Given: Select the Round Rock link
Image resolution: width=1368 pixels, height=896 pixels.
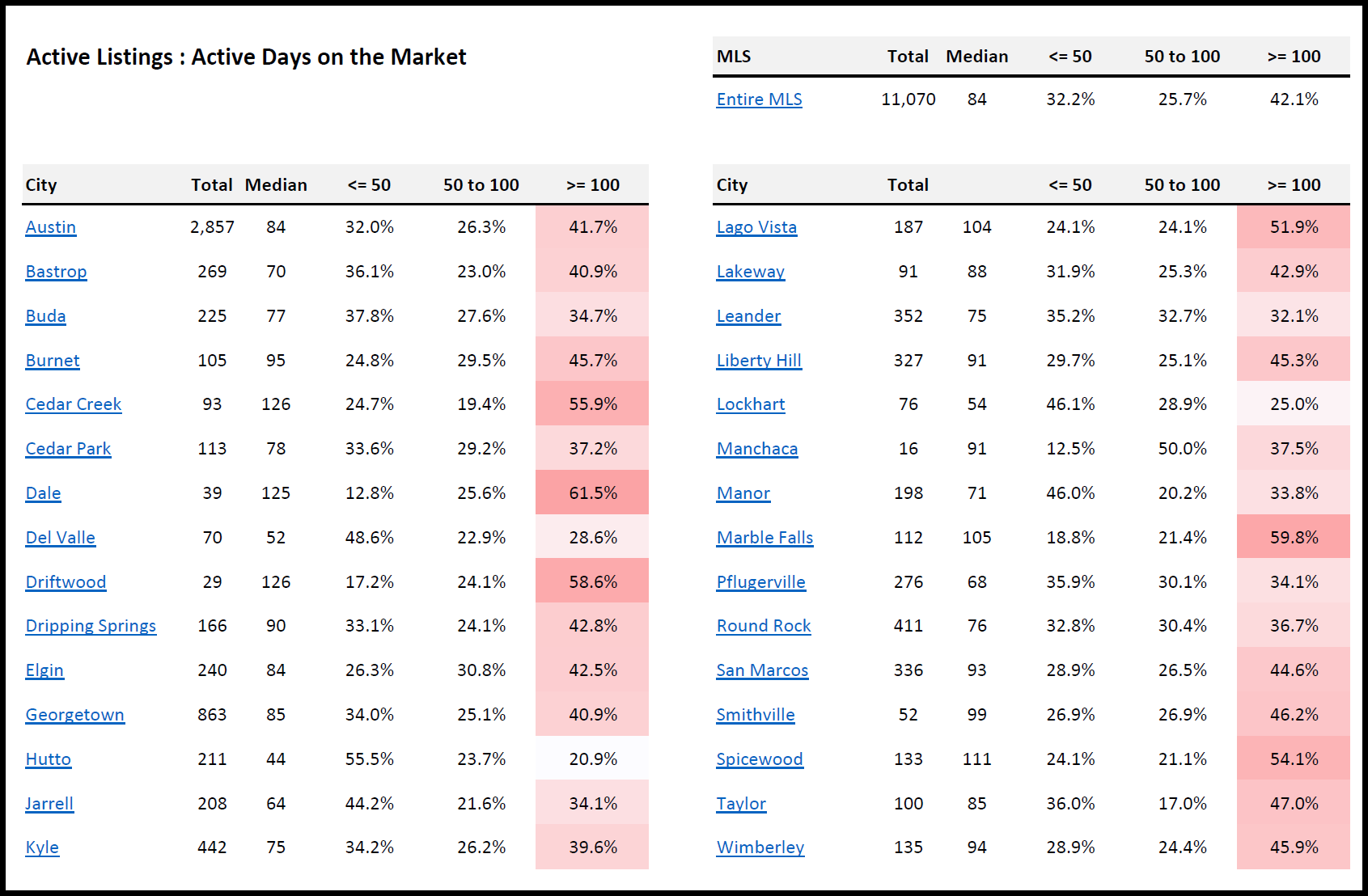Looking at the screenshot, I should 764,626.
